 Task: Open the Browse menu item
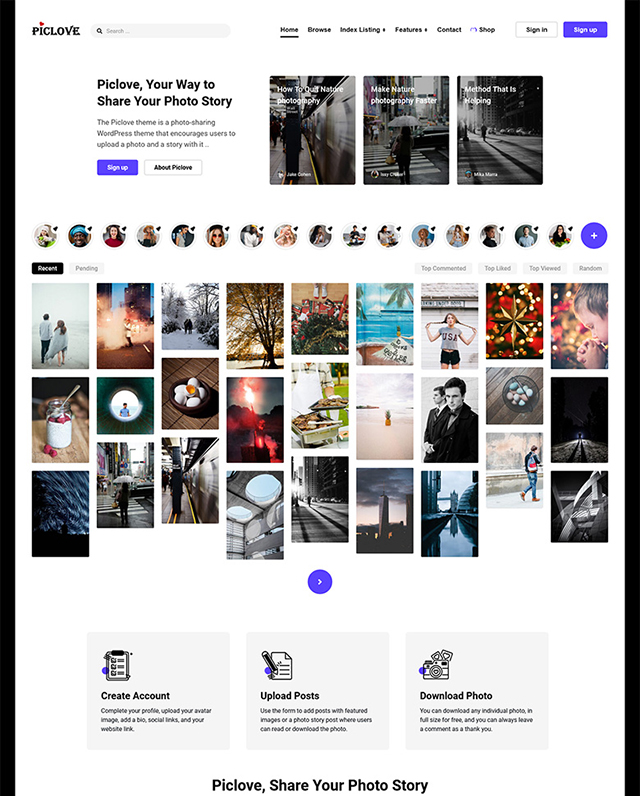click(319, 30)
